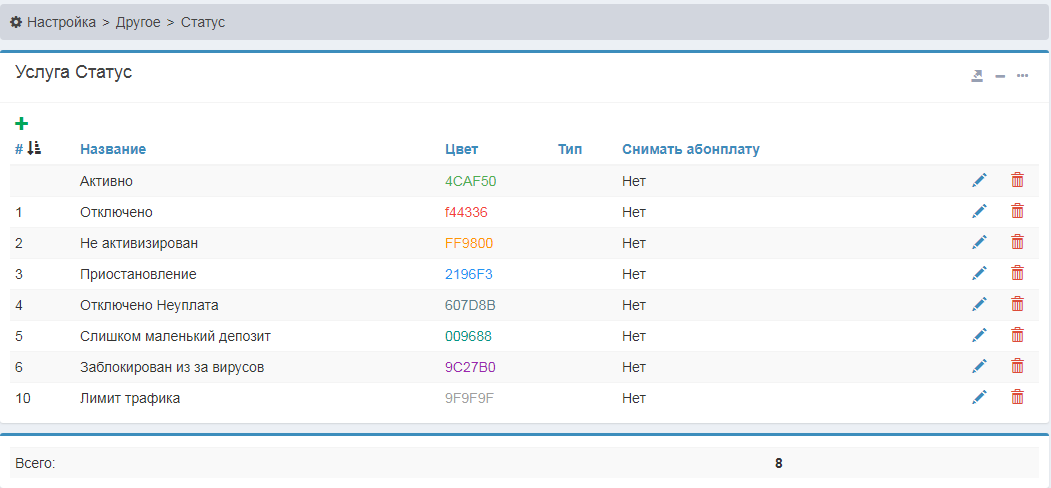Open the three-dots panel options menu
This screenshot has width=1051, height=488.
click(x=1022, y=76)
